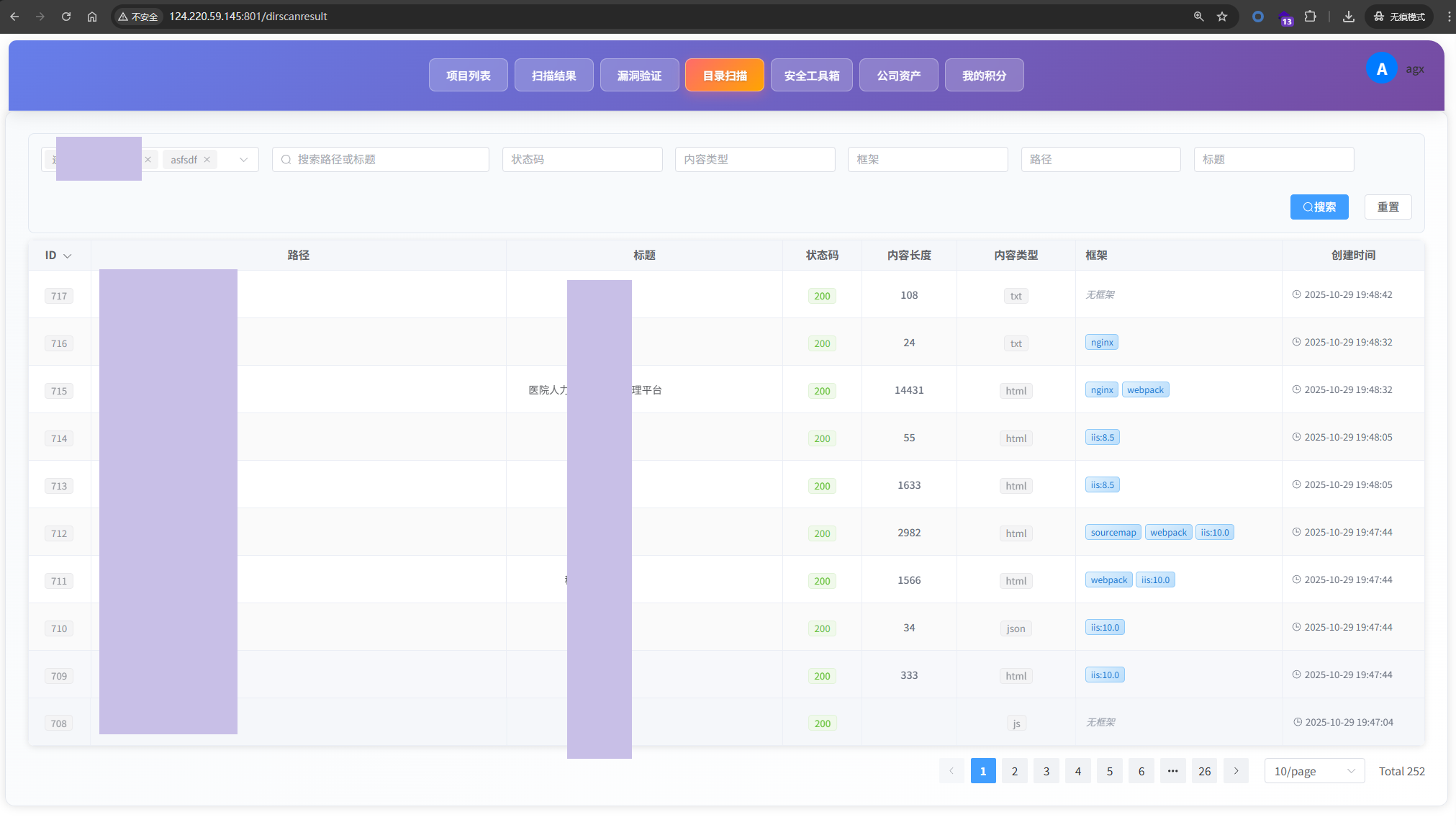
Task: Click the 路径 filter field
Action: (1101, 160)
